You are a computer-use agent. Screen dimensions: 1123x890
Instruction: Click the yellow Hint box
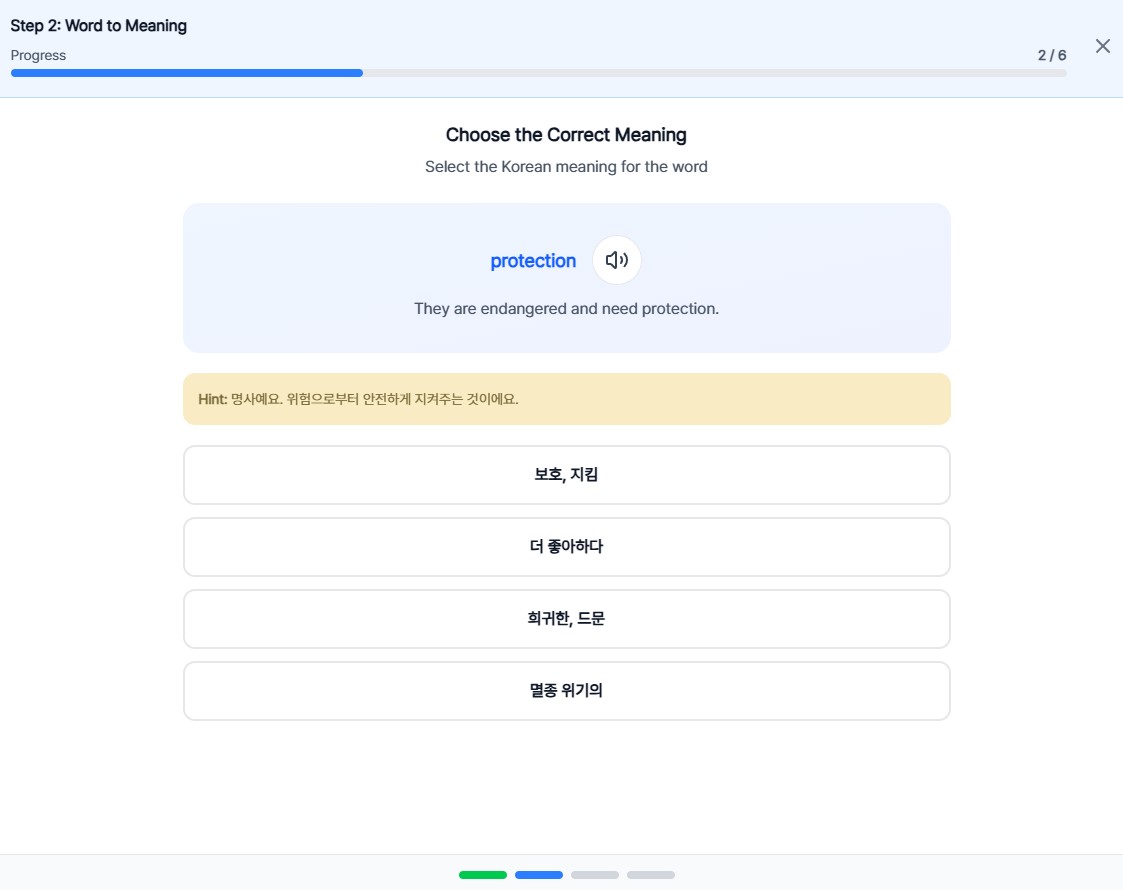[x=566, y=399]
